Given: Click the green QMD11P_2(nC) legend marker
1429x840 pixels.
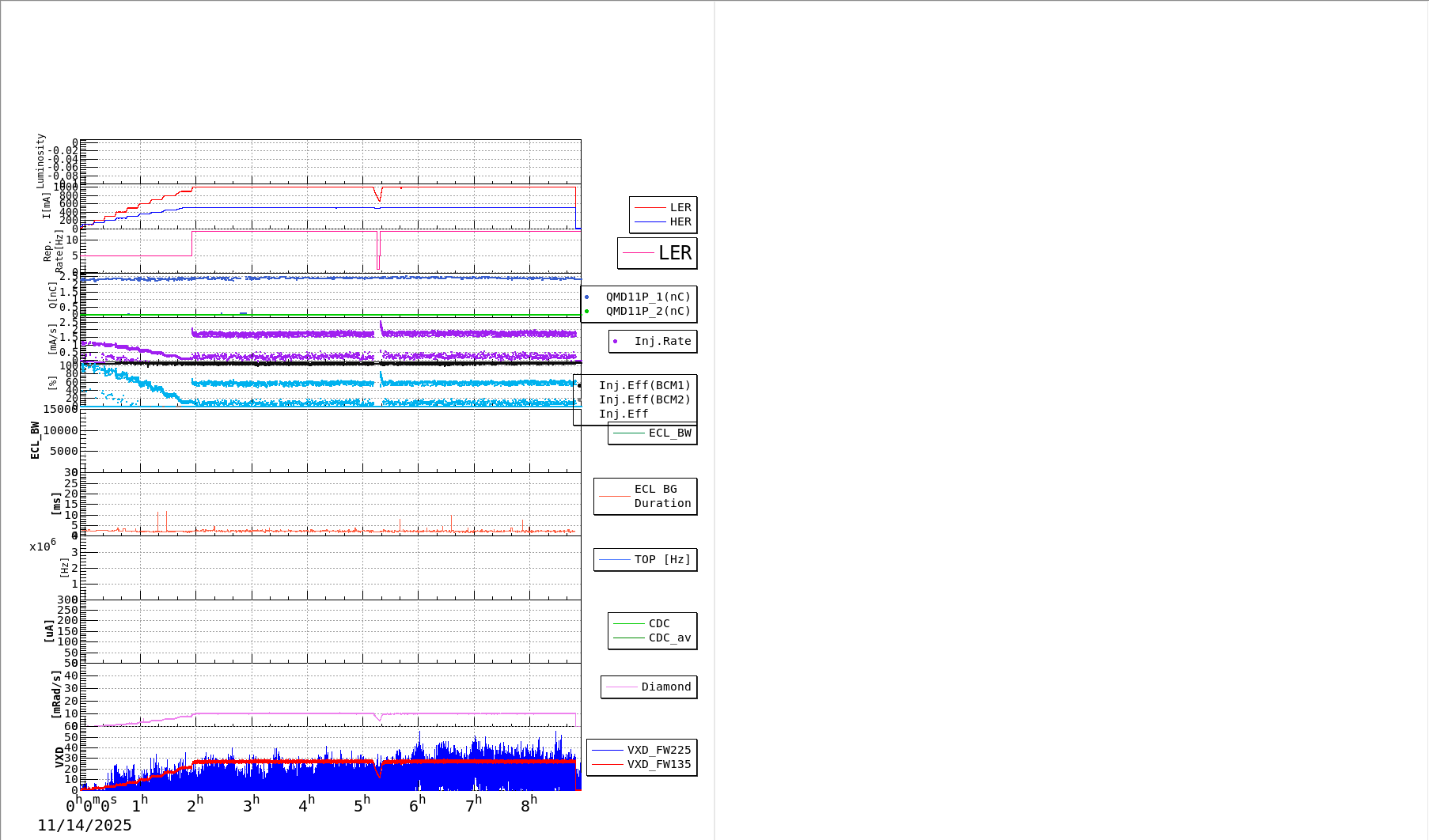Looking at the screenshot, I should click(x=587, y=312).
